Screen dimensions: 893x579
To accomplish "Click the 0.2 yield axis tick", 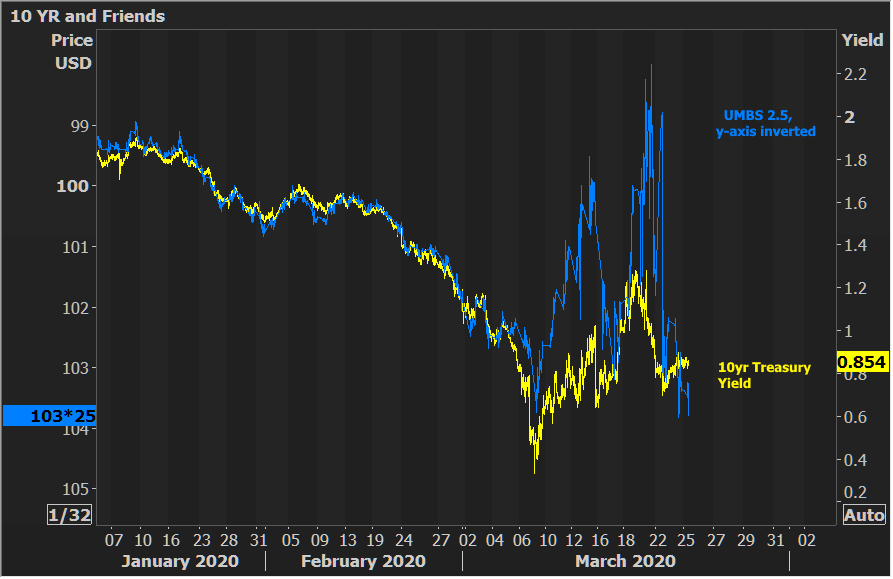I will click(x=855, y=492).
